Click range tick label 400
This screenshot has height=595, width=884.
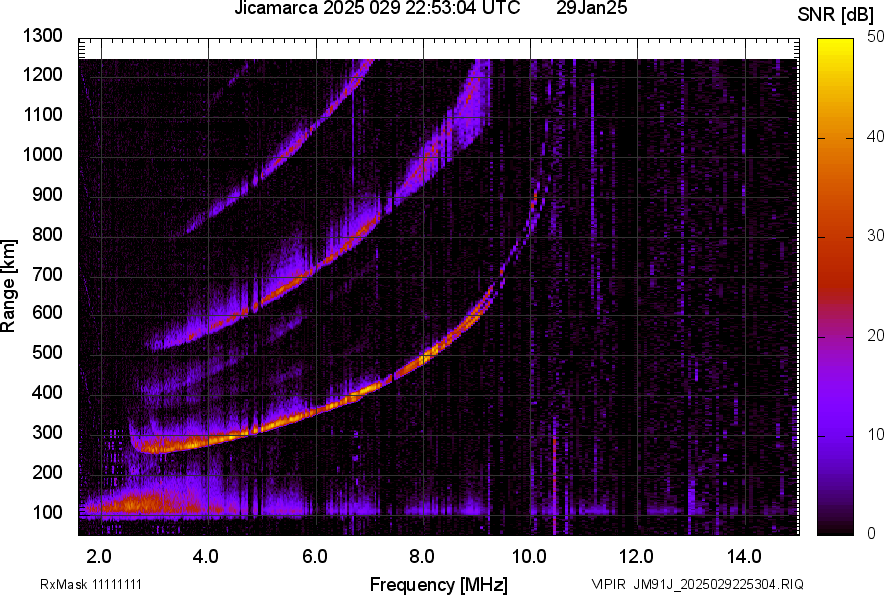coord(47,393)
